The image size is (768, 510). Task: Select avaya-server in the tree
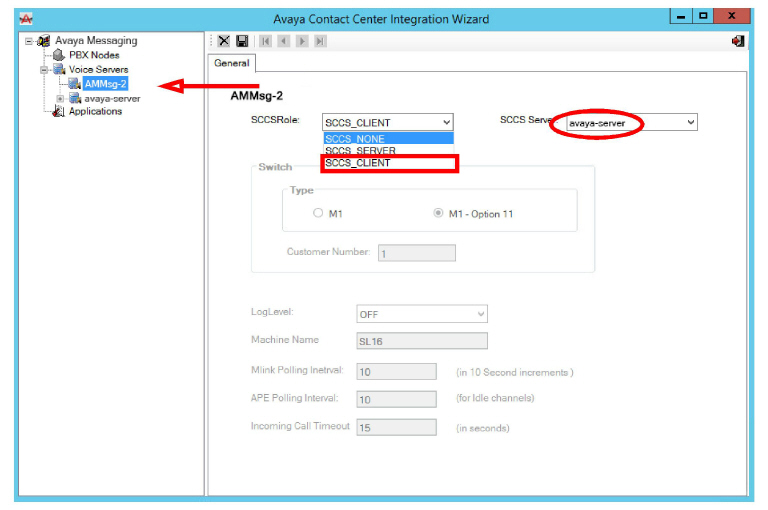point(112,98)
